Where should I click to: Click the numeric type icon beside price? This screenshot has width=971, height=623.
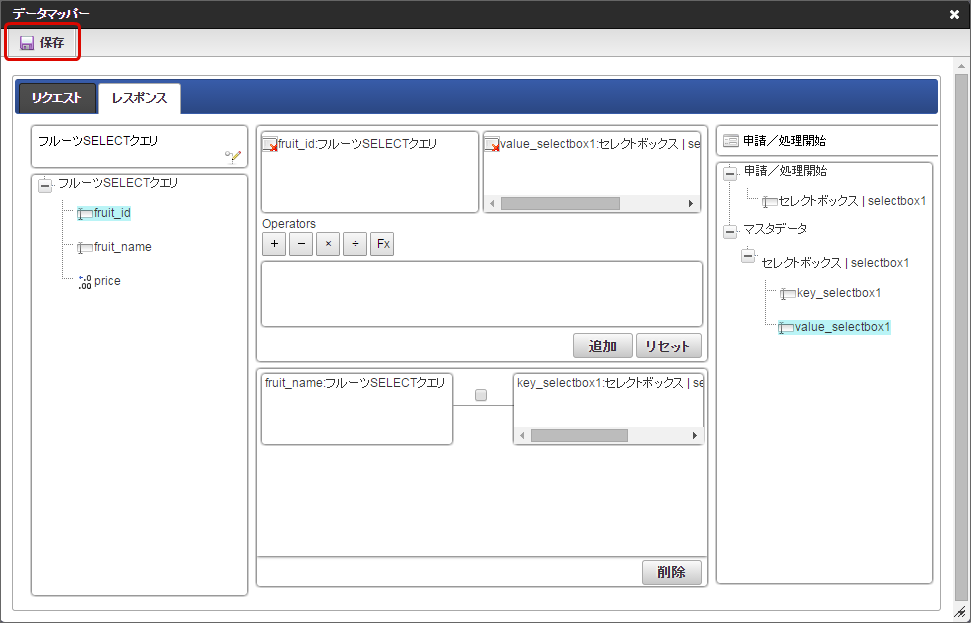tap(85, 282)
